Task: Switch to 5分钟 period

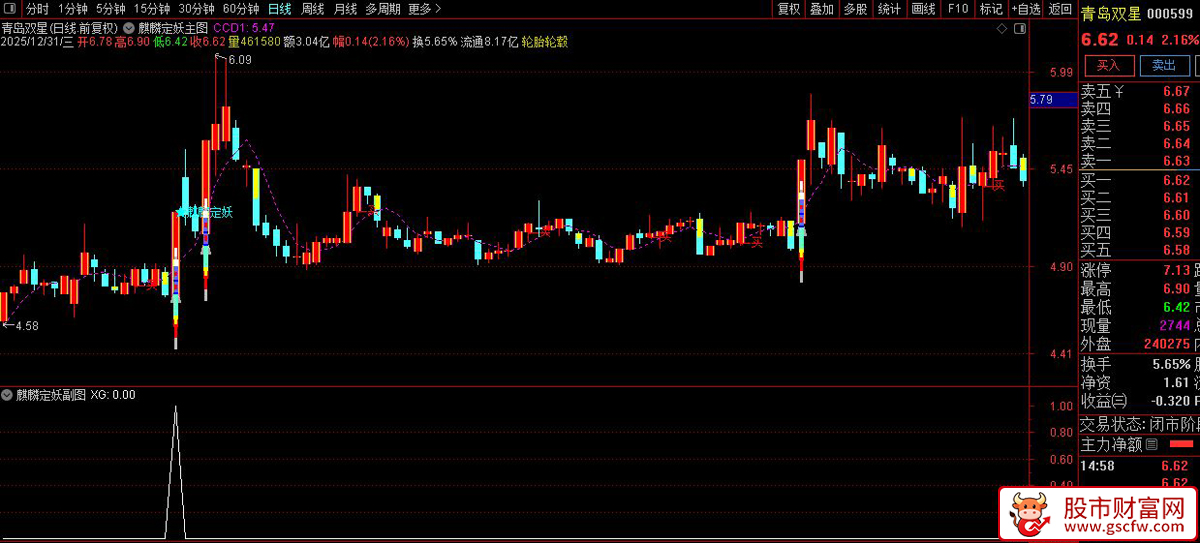Action: [x=110, y=9]
